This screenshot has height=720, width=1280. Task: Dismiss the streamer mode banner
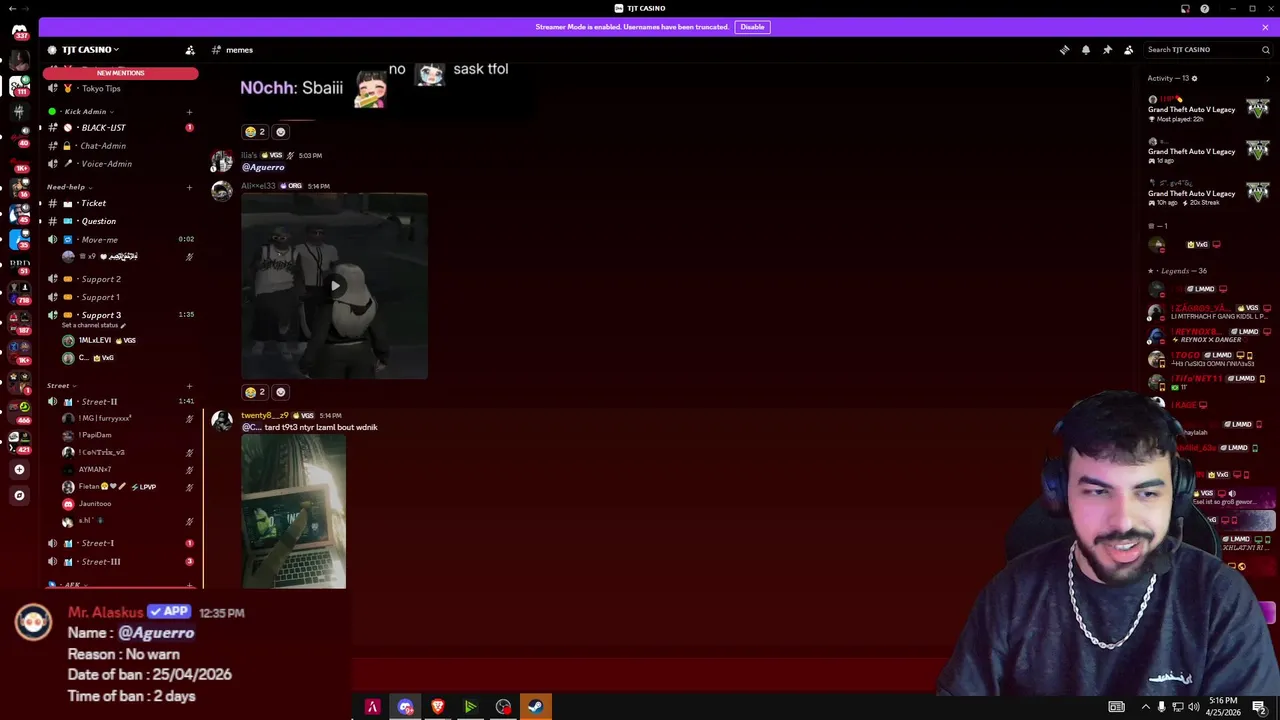coord(1265,27)
